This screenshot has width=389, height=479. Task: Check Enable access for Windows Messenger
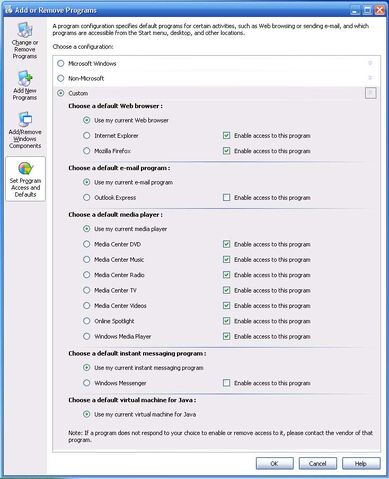(x=226, y=383)
